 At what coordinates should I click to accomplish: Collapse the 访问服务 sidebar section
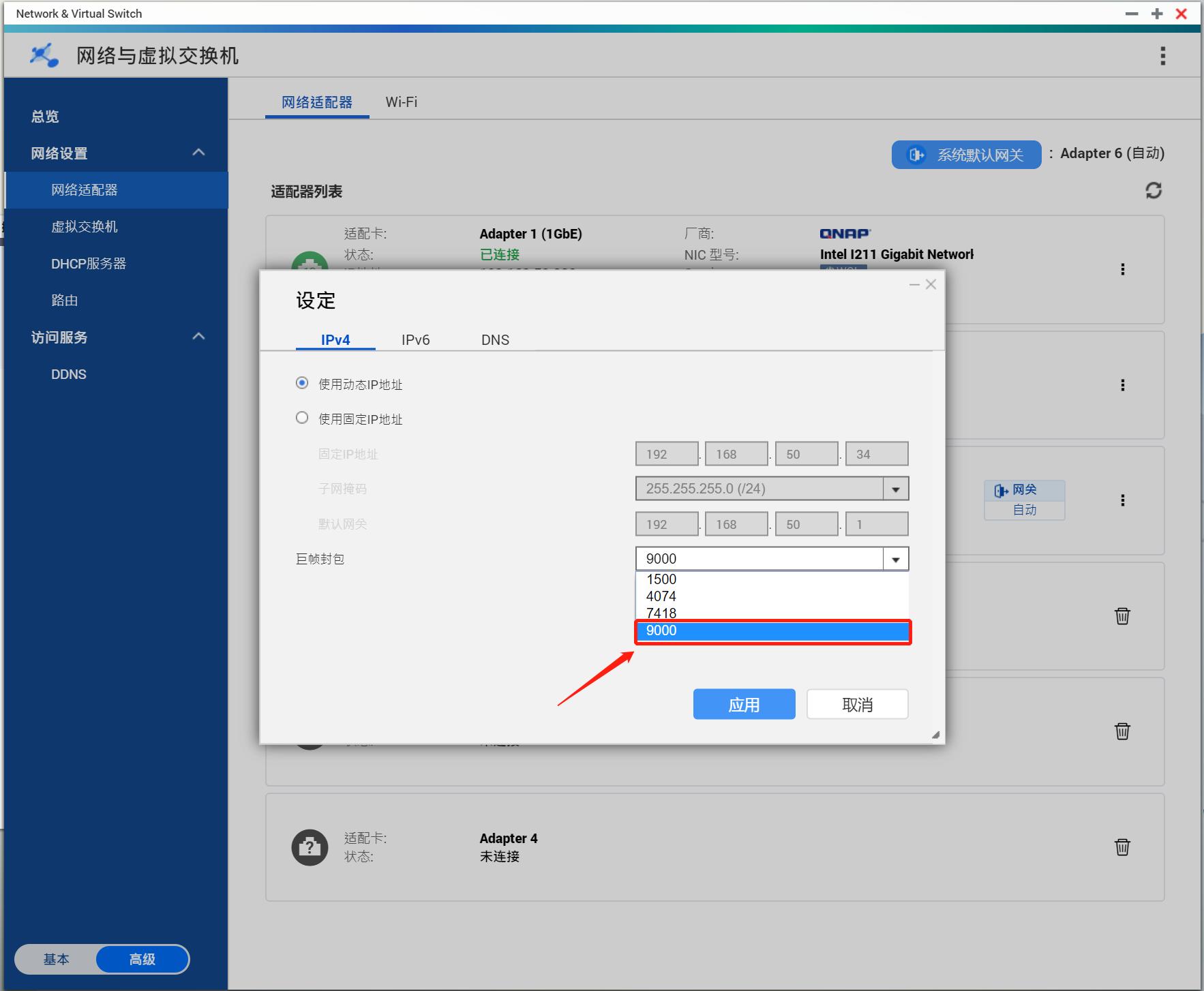coord(198,337)
